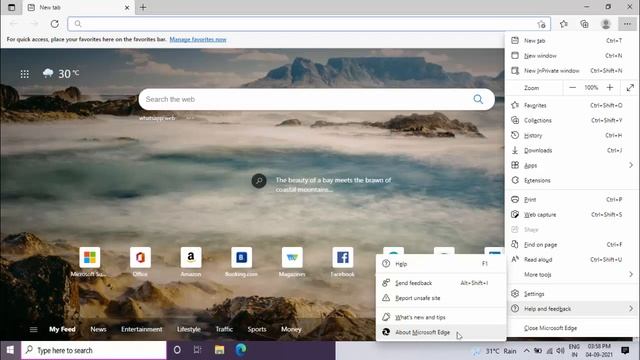Select What's new and tips

tap(441, 318)
